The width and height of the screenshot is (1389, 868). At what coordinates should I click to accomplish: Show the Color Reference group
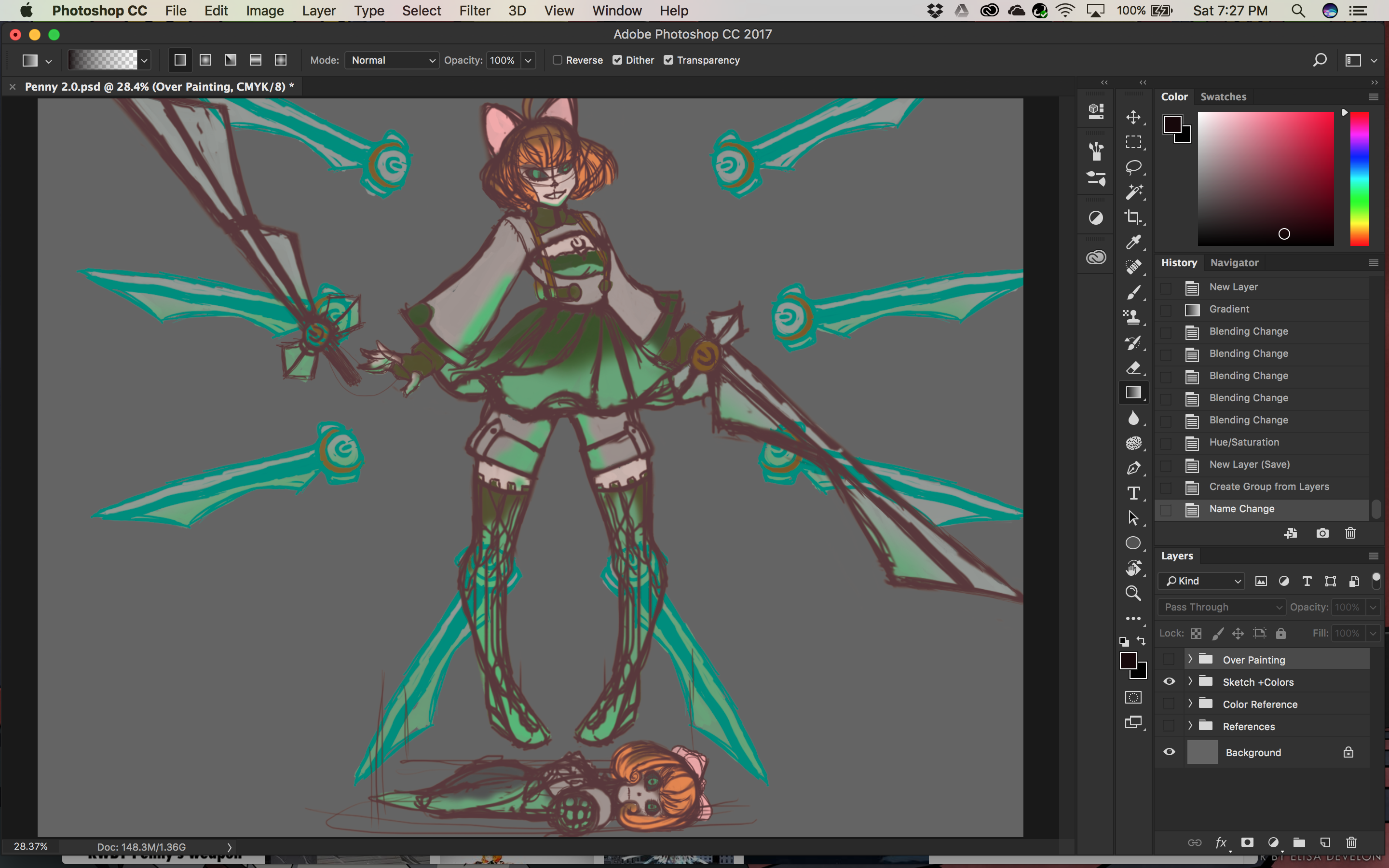(x=1169, y=704)
